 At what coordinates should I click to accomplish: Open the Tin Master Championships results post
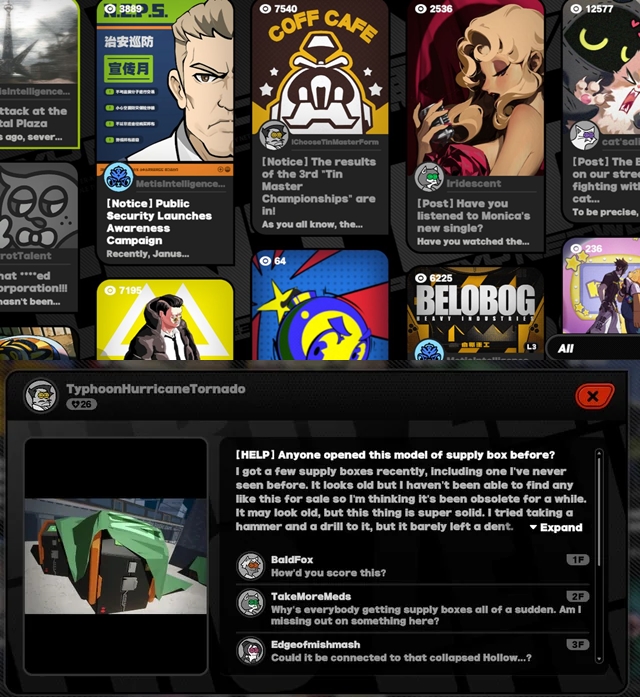pyautogui.click(x=320, y=116)
